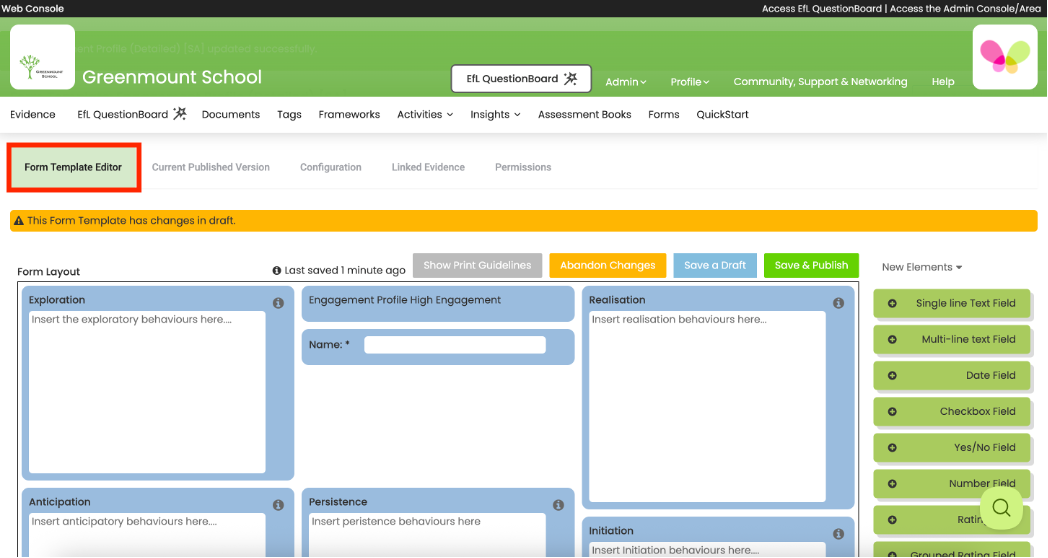Click the plus icon for Multi-line text Field
This screenshot has height=558, width=1048.
892,339
